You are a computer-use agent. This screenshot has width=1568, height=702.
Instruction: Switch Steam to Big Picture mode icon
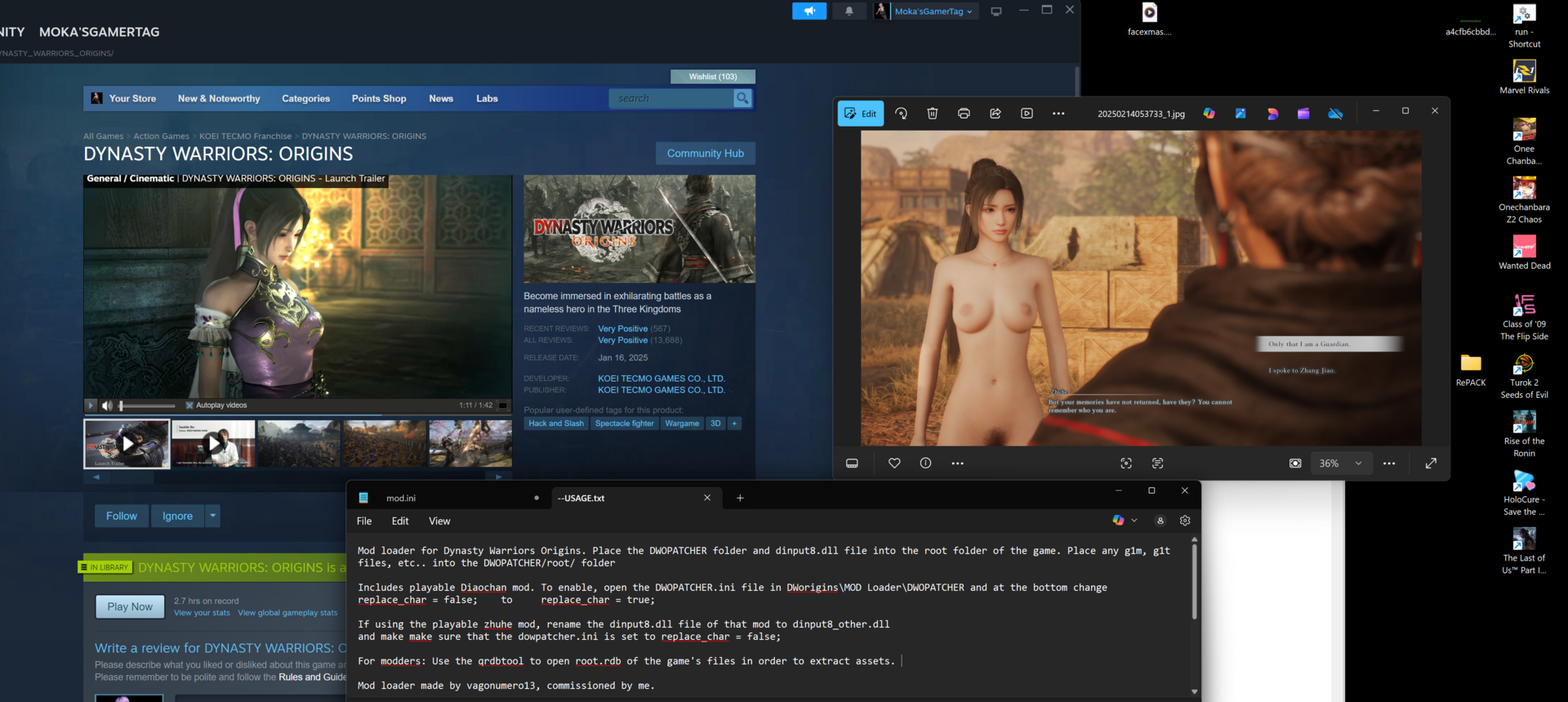click(x=996, y=11)
